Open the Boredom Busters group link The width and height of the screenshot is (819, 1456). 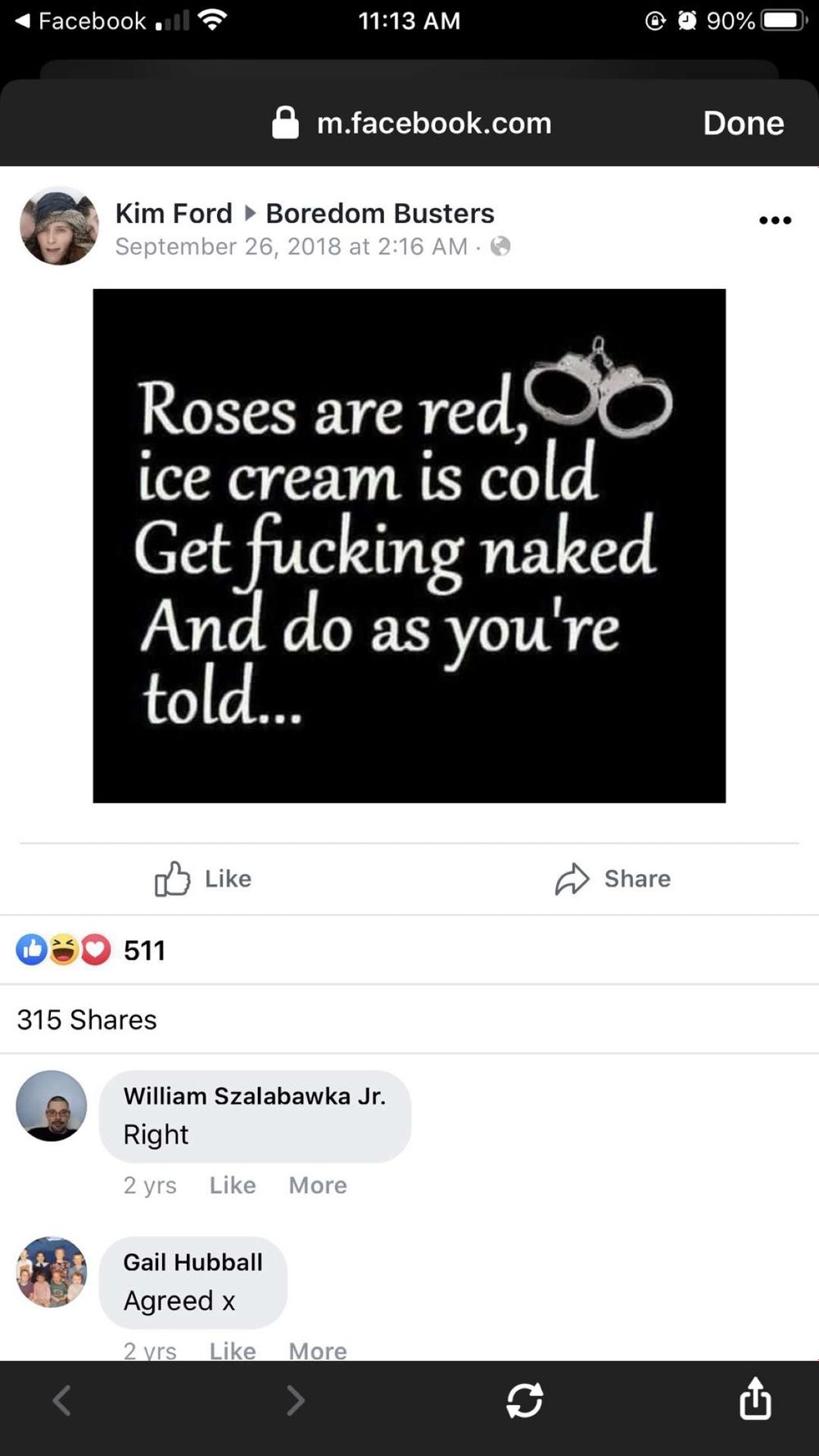(x=380, y=213)
